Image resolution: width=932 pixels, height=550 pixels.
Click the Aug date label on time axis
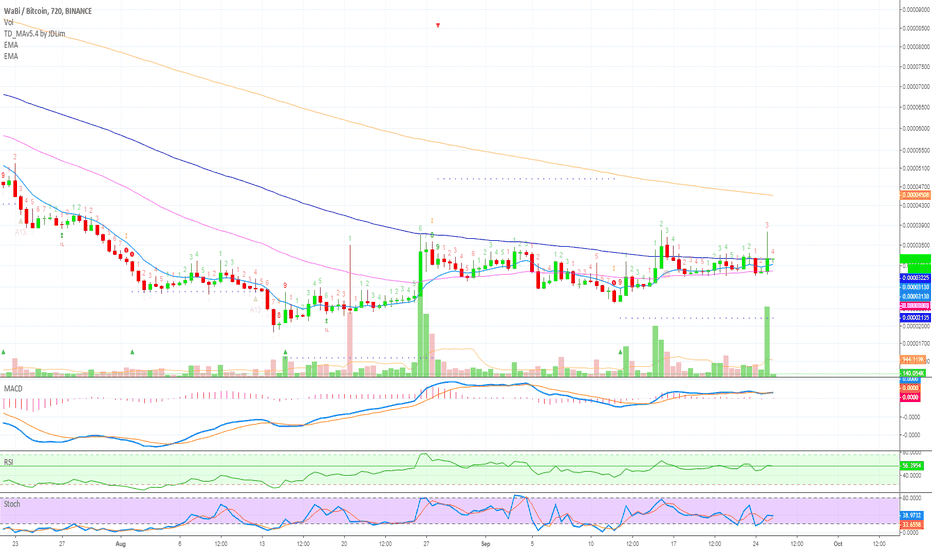pos(121,543)
